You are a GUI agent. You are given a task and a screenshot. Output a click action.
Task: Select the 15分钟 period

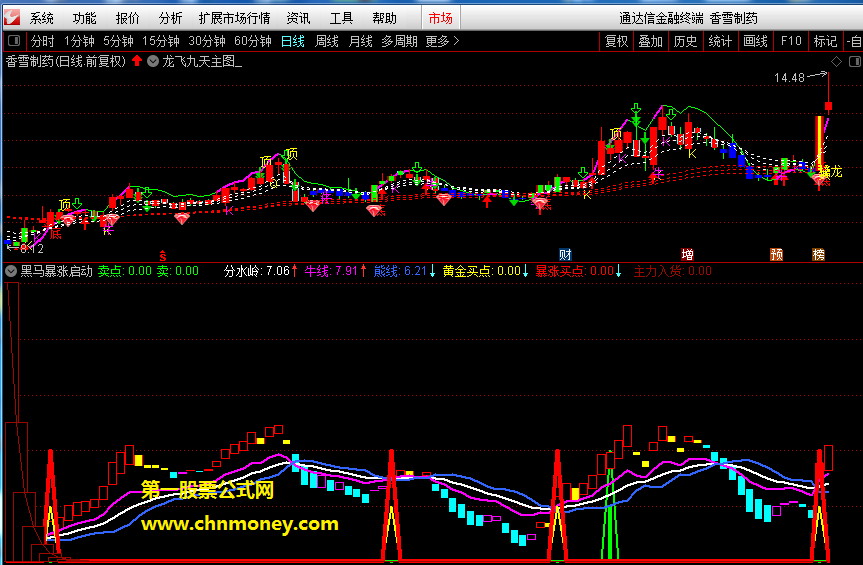(x=161, y=41)
